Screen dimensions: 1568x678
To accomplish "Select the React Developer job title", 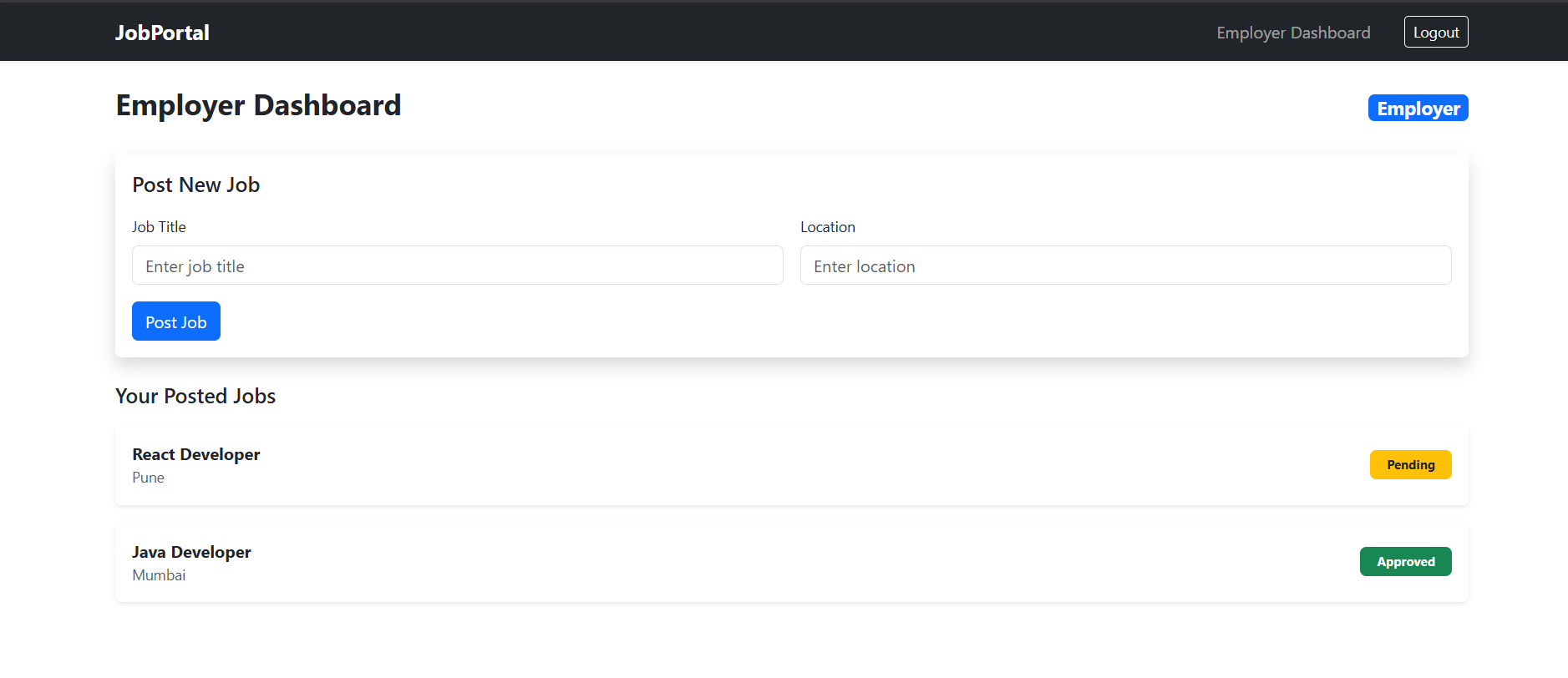I will [195, 454].
